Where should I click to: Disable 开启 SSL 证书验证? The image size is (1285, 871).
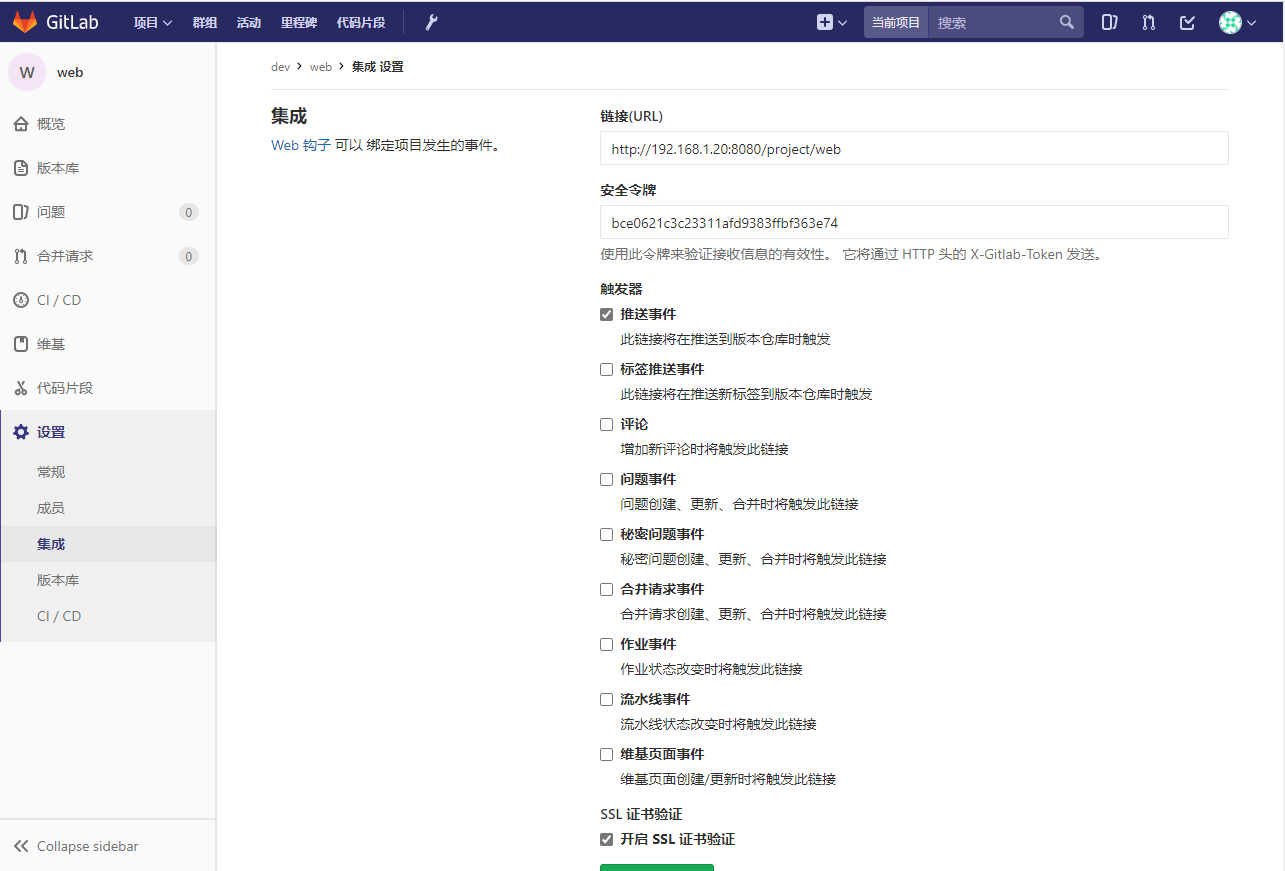coord(606,839)
